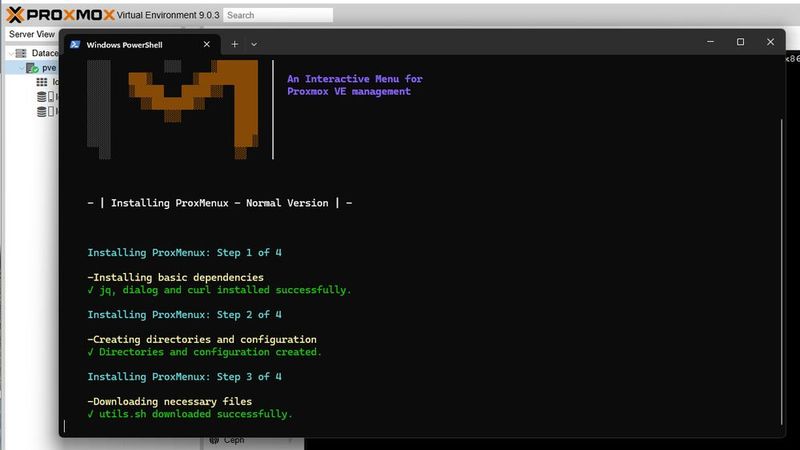800x450 pixels.
Task: Click 'An Interactive Menu for' tagline
Action: coord(355,79)
